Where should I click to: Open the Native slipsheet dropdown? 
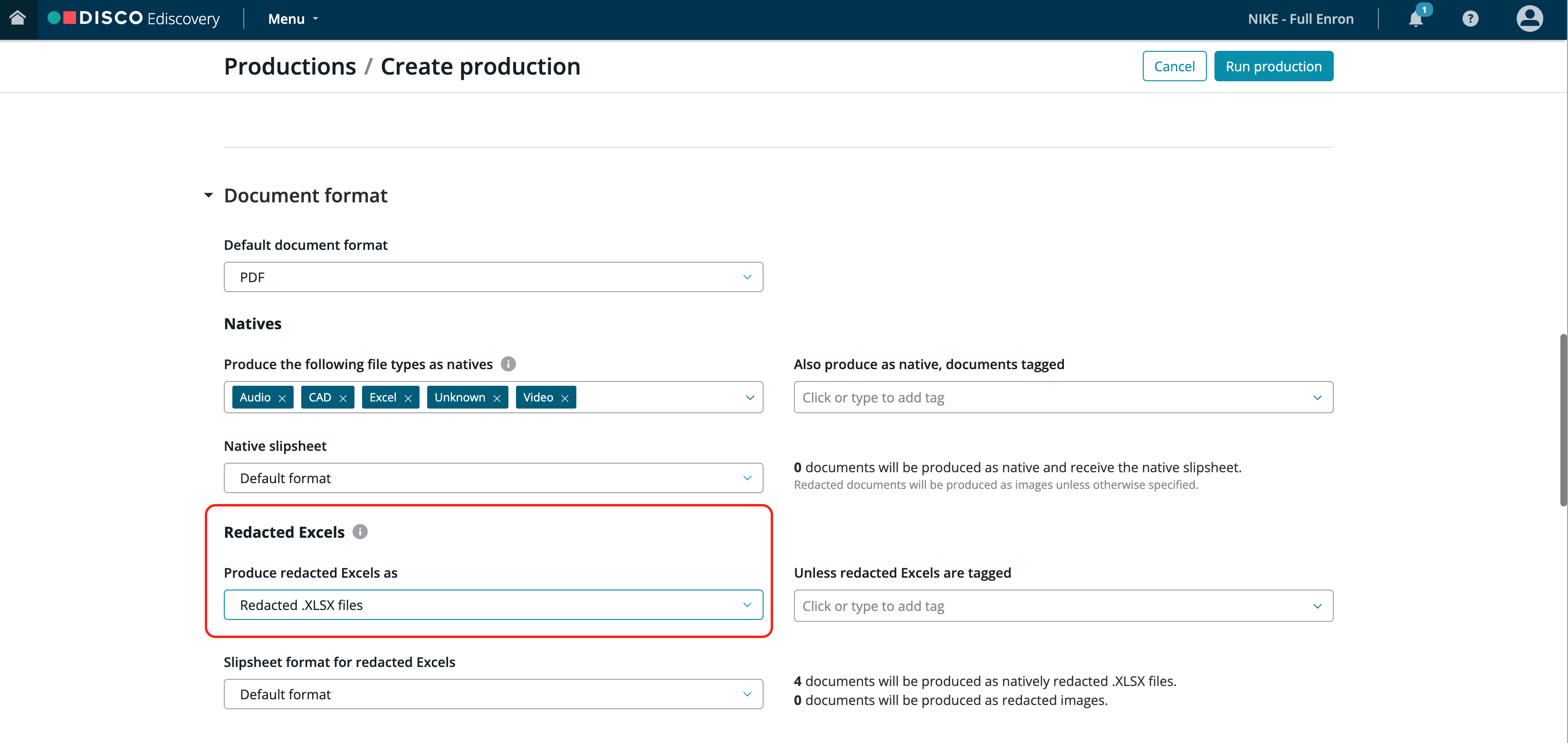pyautogui.click(x=493, y=478)
